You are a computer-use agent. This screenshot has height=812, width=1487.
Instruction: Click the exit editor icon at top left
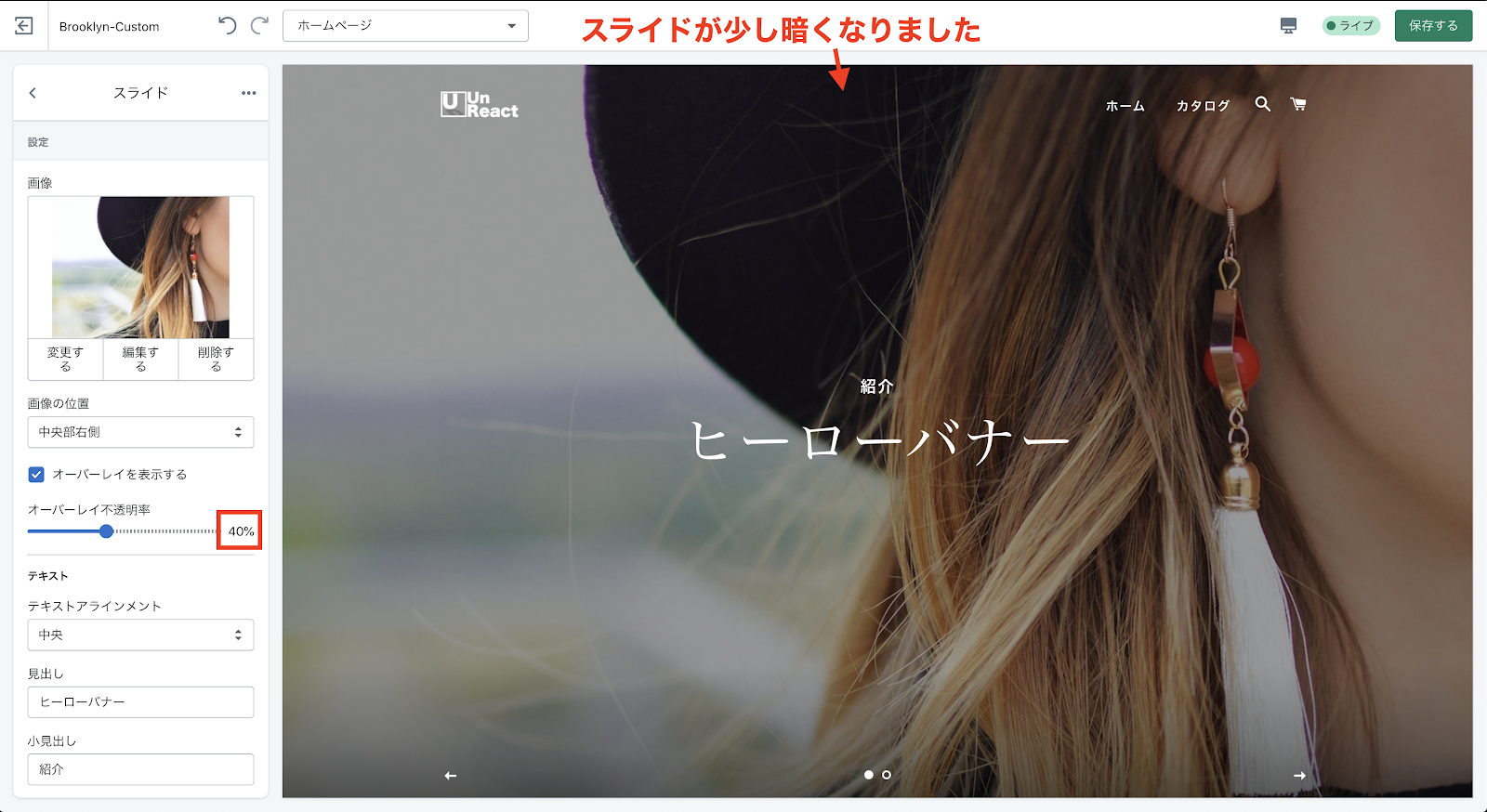(24, 26)
